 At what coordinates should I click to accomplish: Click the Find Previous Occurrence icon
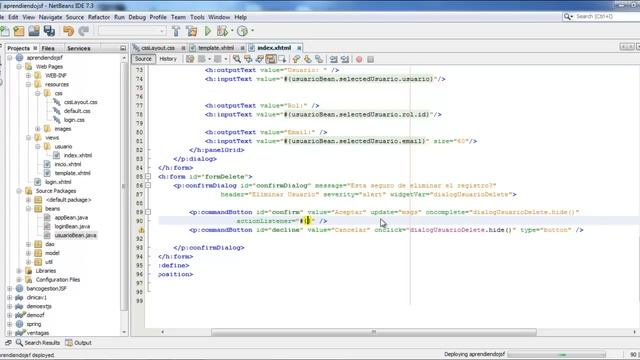pos(248,59)
